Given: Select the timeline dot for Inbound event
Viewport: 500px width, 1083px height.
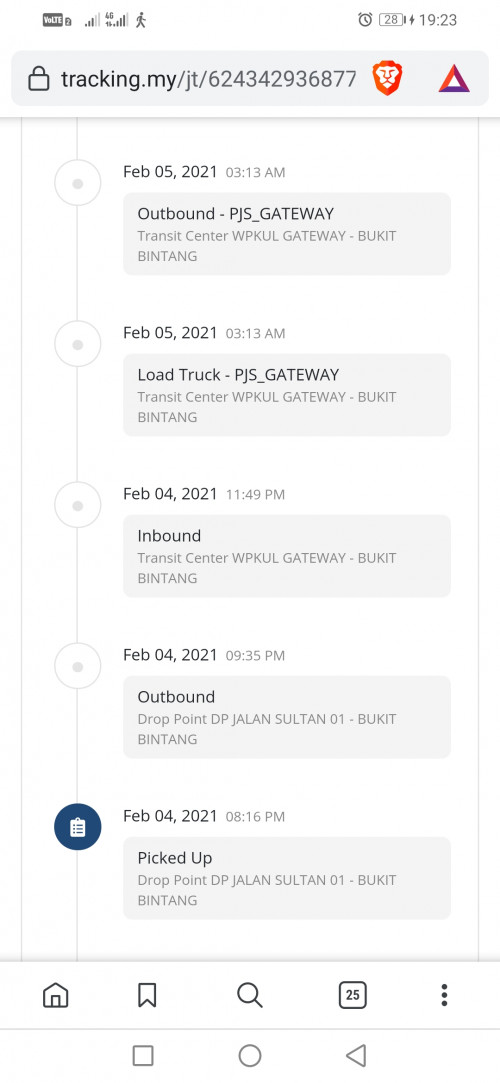Looking at the screenshot, I should coord(78,506).
